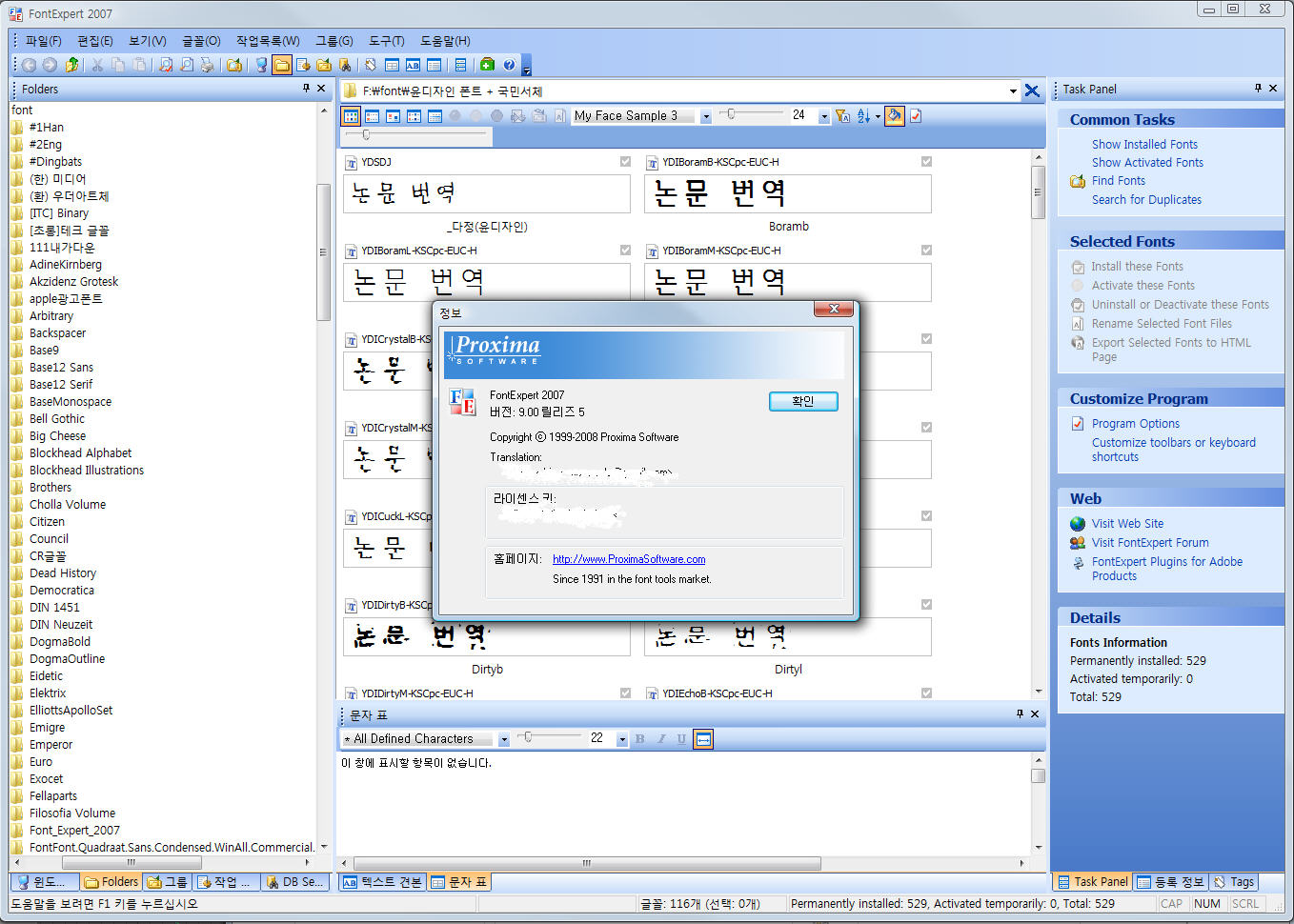Viewport: 1294px width, 924px height.
Task: Toggle the checkbox for font YDSDJ
Action: pyautogui.click(x=625, y=162)
